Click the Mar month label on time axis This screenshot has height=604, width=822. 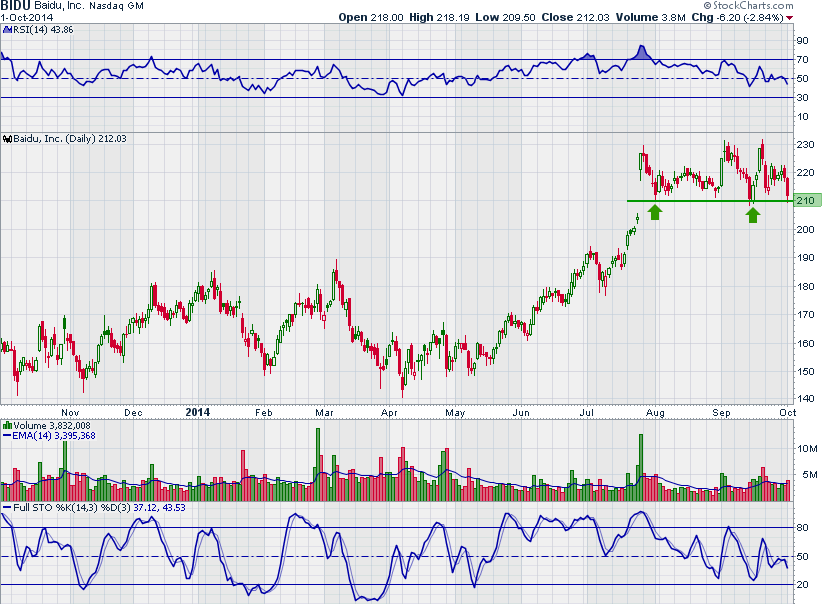325,413
